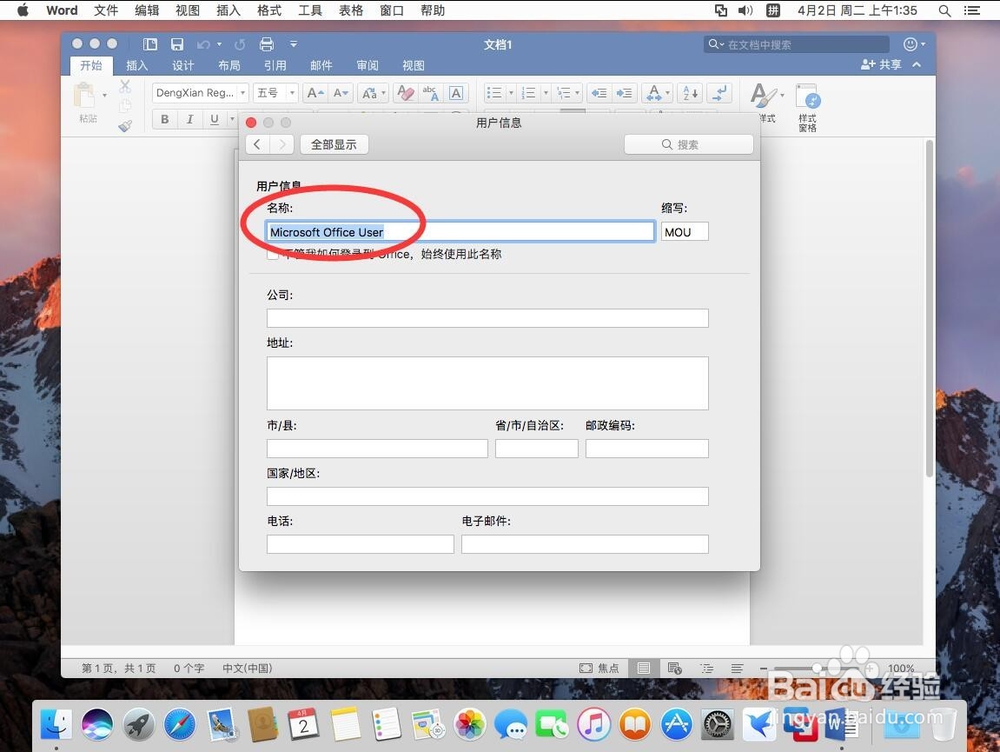Viewport: 1000px width, 752px height.
Task: Click the format painter brush icon
Action: (125, 126)
